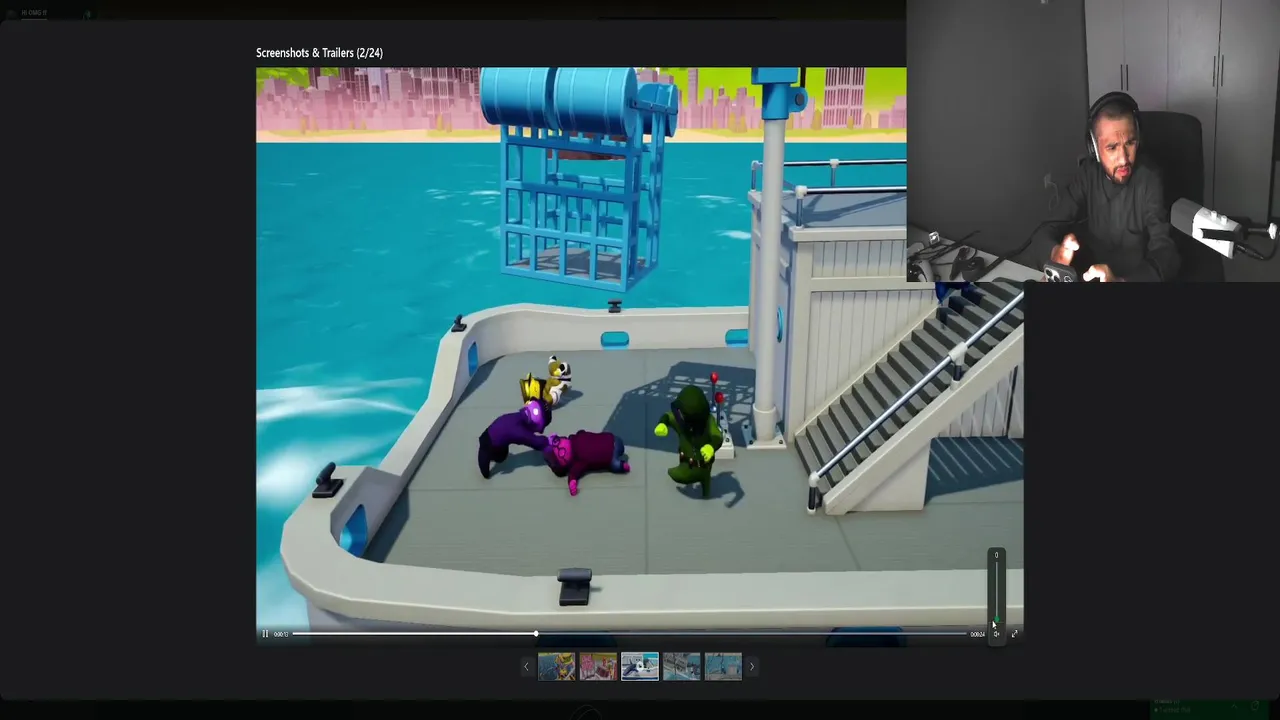Click the total duration label on player
This screenshot has width=1280, height=720.
pos(977,634)
